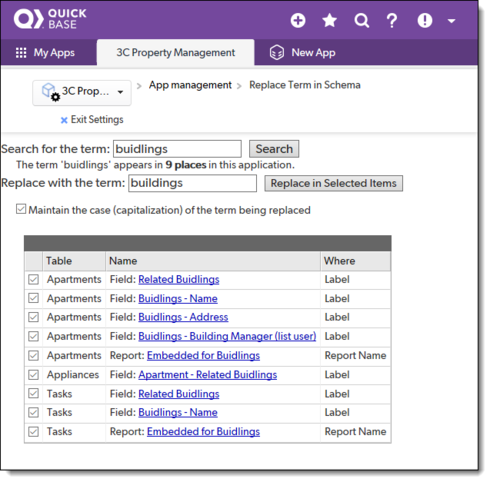This screenshot has width=490, height=482.
Task: Open the search magnifier icon
Action: 362,20
